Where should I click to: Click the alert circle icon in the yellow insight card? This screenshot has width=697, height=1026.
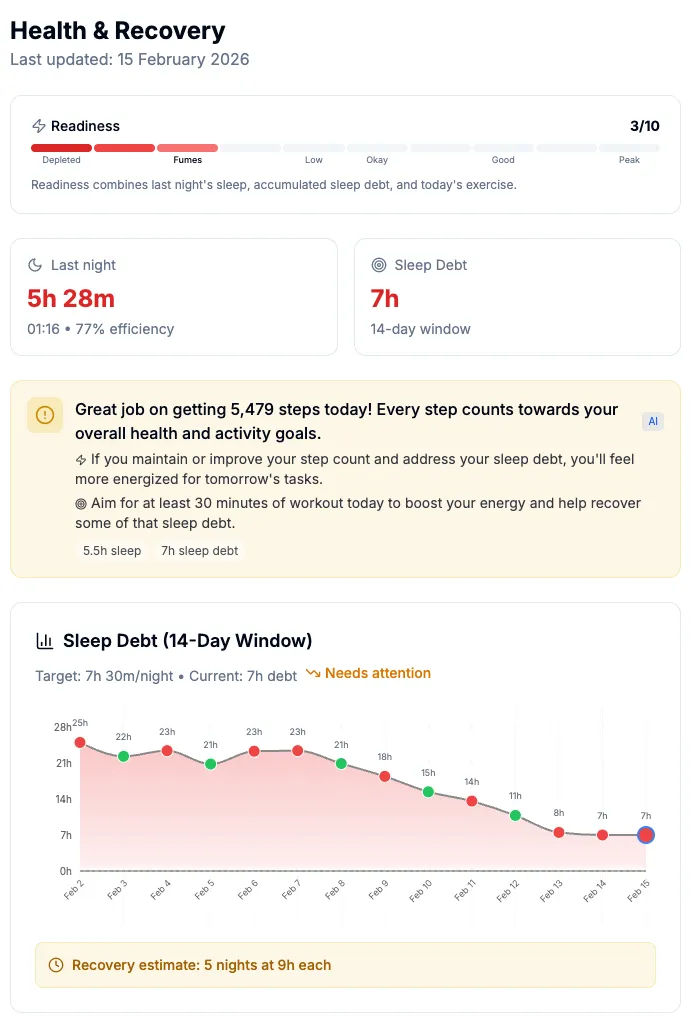45,415
